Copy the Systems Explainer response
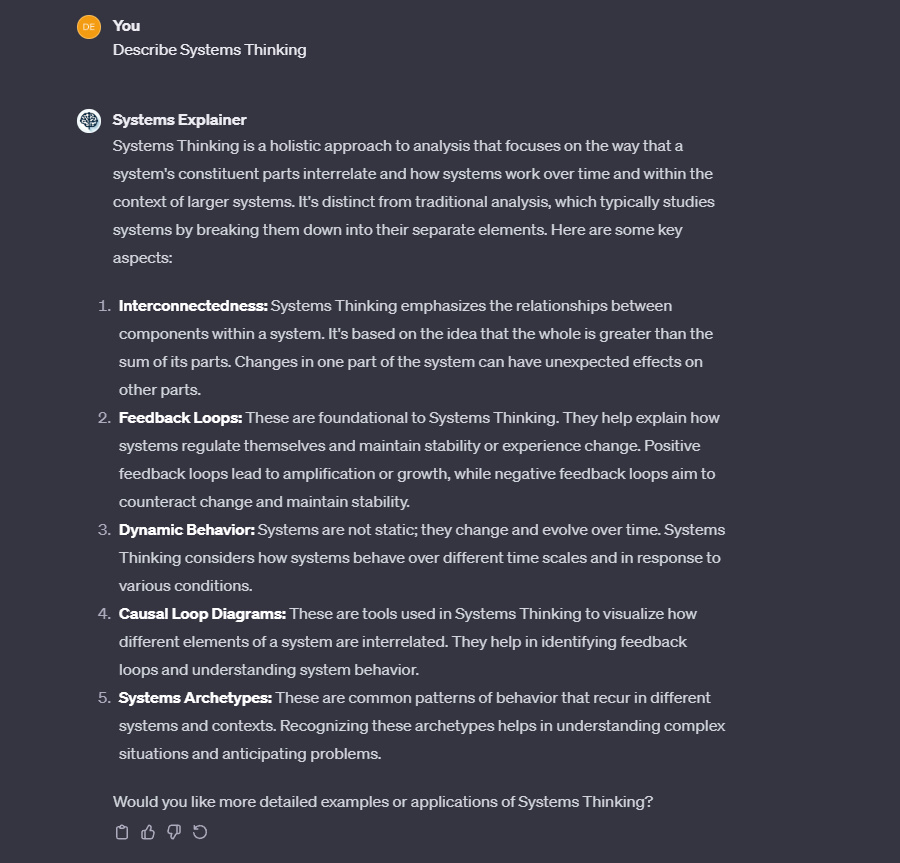 pos(122,832)
